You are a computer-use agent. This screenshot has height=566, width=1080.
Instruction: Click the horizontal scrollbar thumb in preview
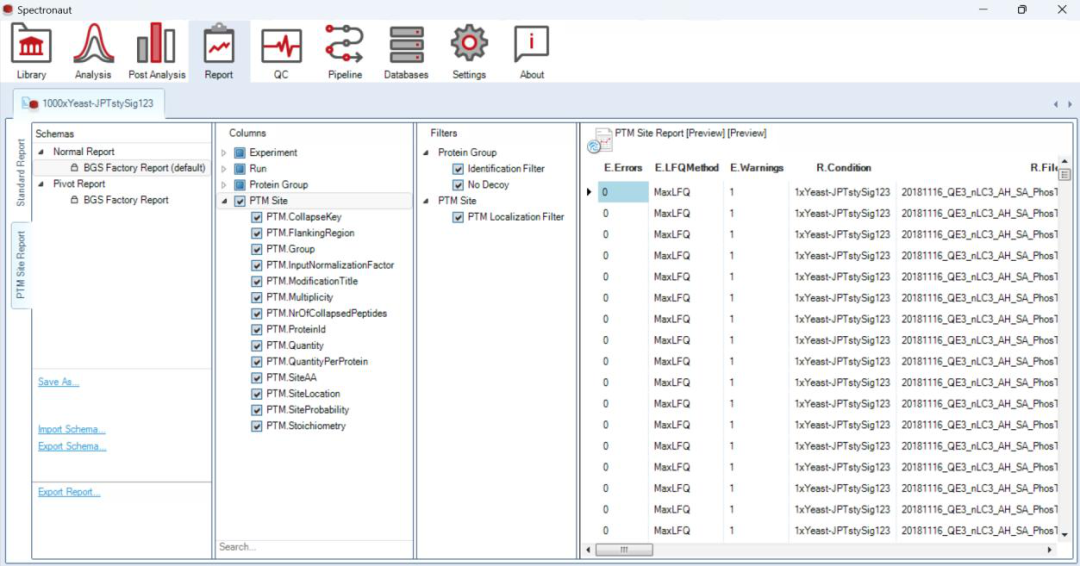click(x=624, y=549)
